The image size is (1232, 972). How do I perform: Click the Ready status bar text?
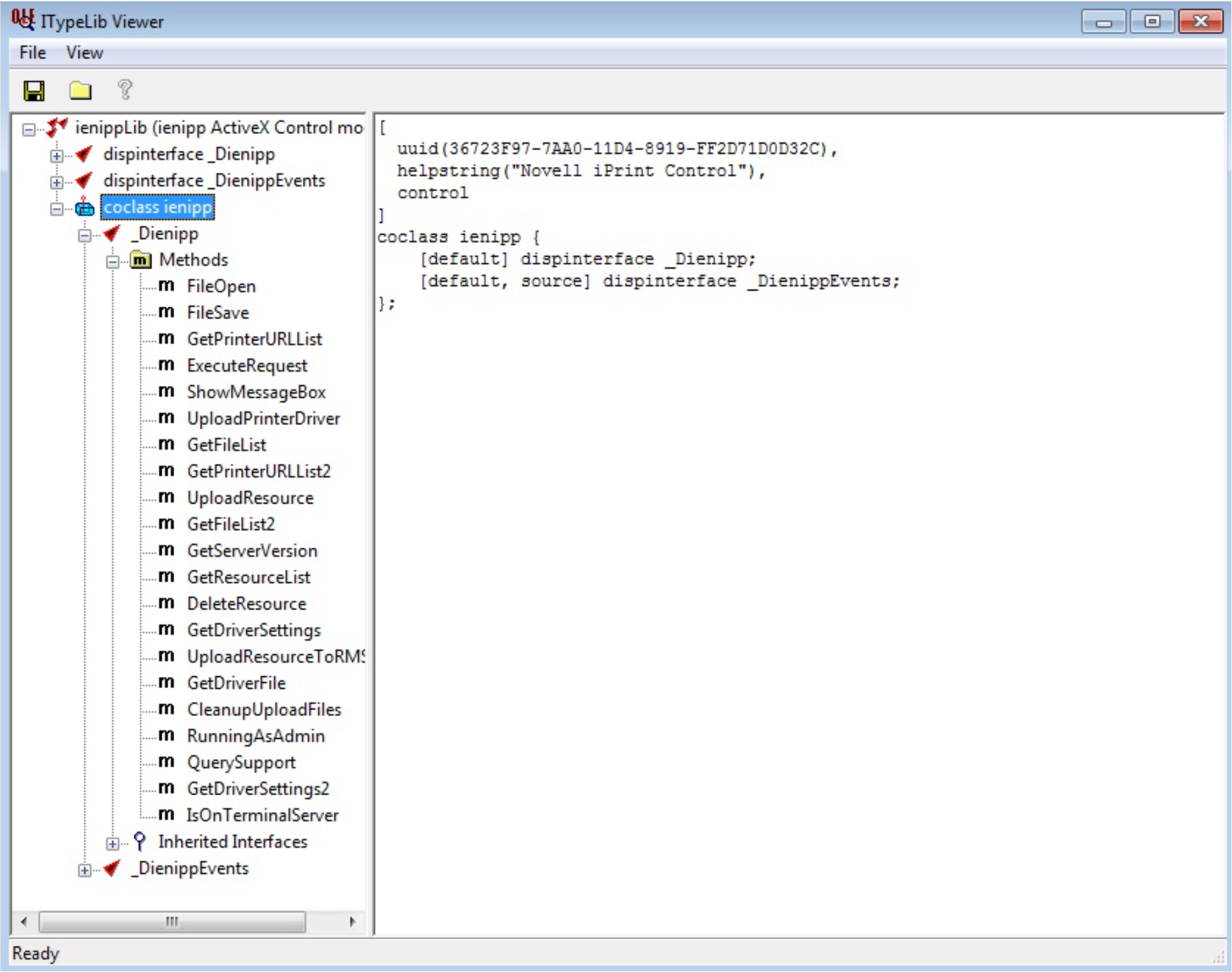pyautogui.click(x=36, y=953)
